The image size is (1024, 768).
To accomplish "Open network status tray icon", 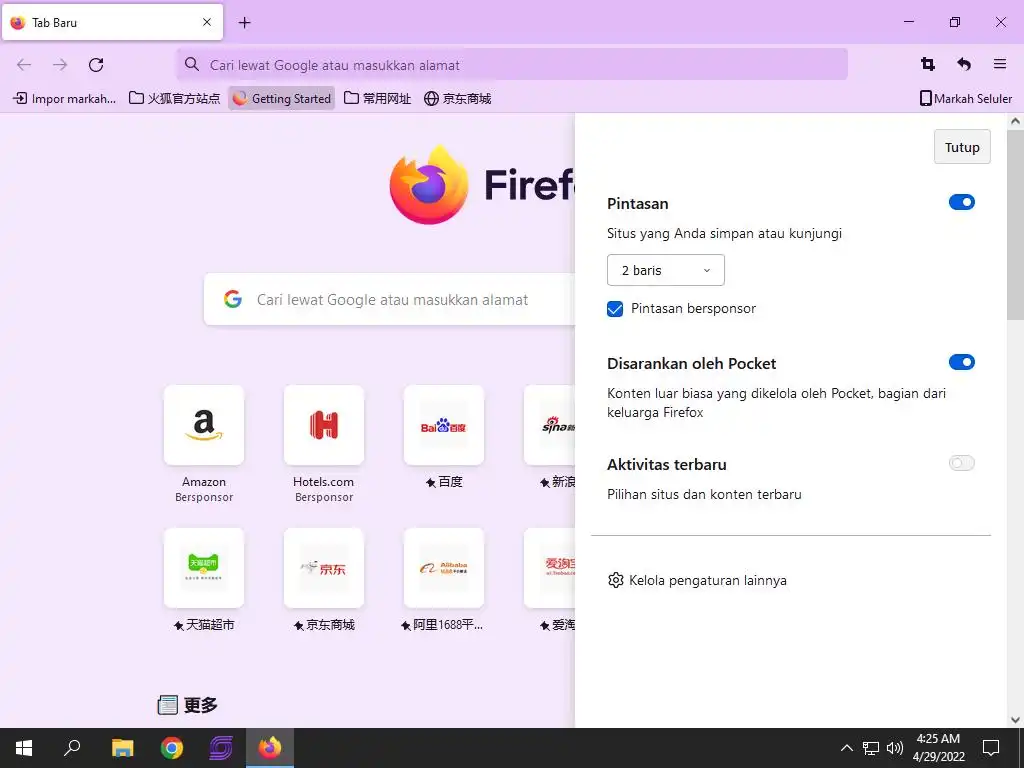I will click(871, 748).
